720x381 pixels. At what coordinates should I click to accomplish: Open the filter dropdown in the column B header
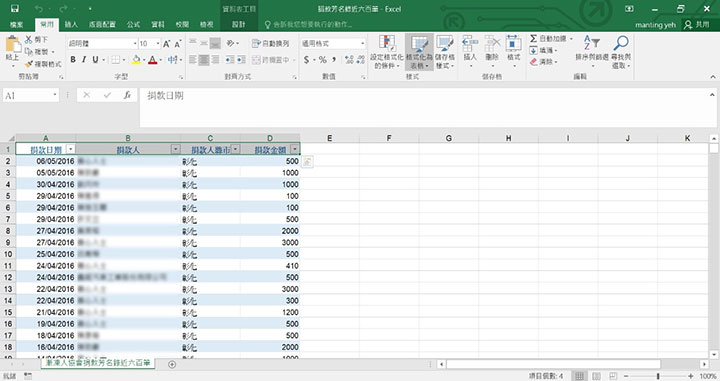pyautogui.click(x=175, y=149)
